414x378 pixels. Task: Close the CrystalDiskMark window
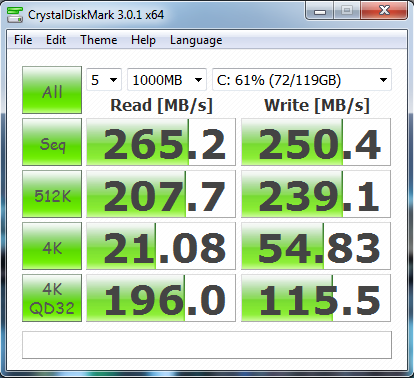(x=384, y=11)
